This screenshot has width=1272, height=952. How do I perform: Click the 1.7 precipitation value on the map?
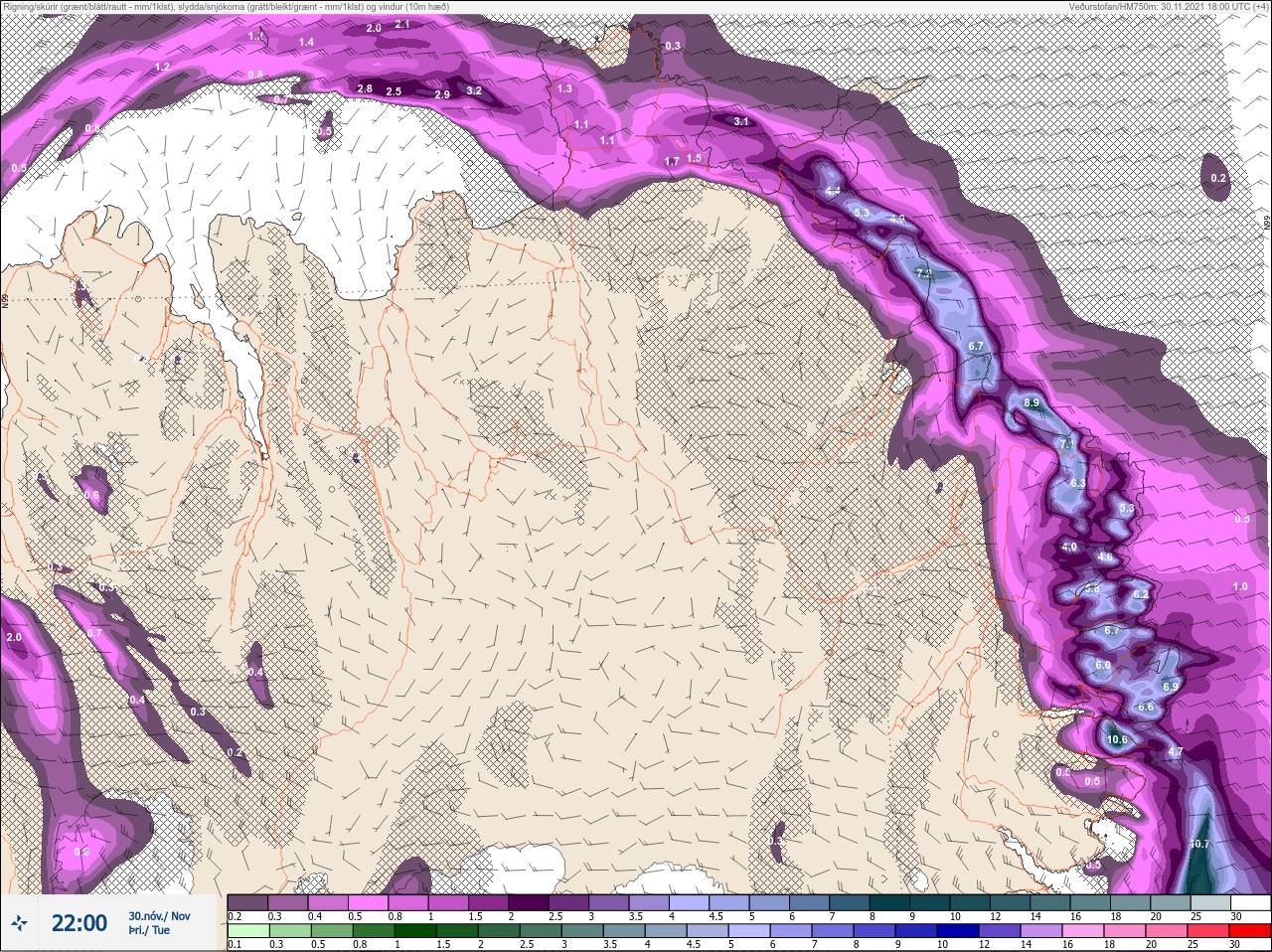672,161
